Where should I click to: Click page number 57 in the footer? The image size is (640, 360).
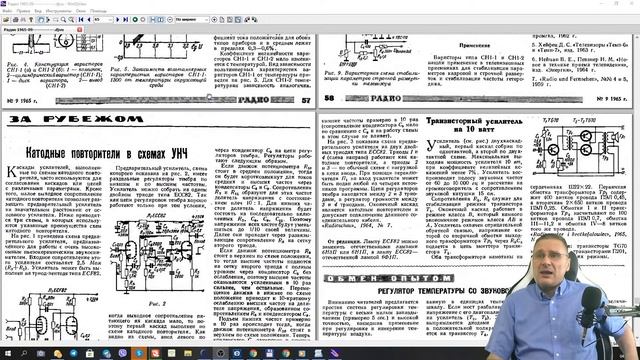pyautogui.click(x=306, y=100)
